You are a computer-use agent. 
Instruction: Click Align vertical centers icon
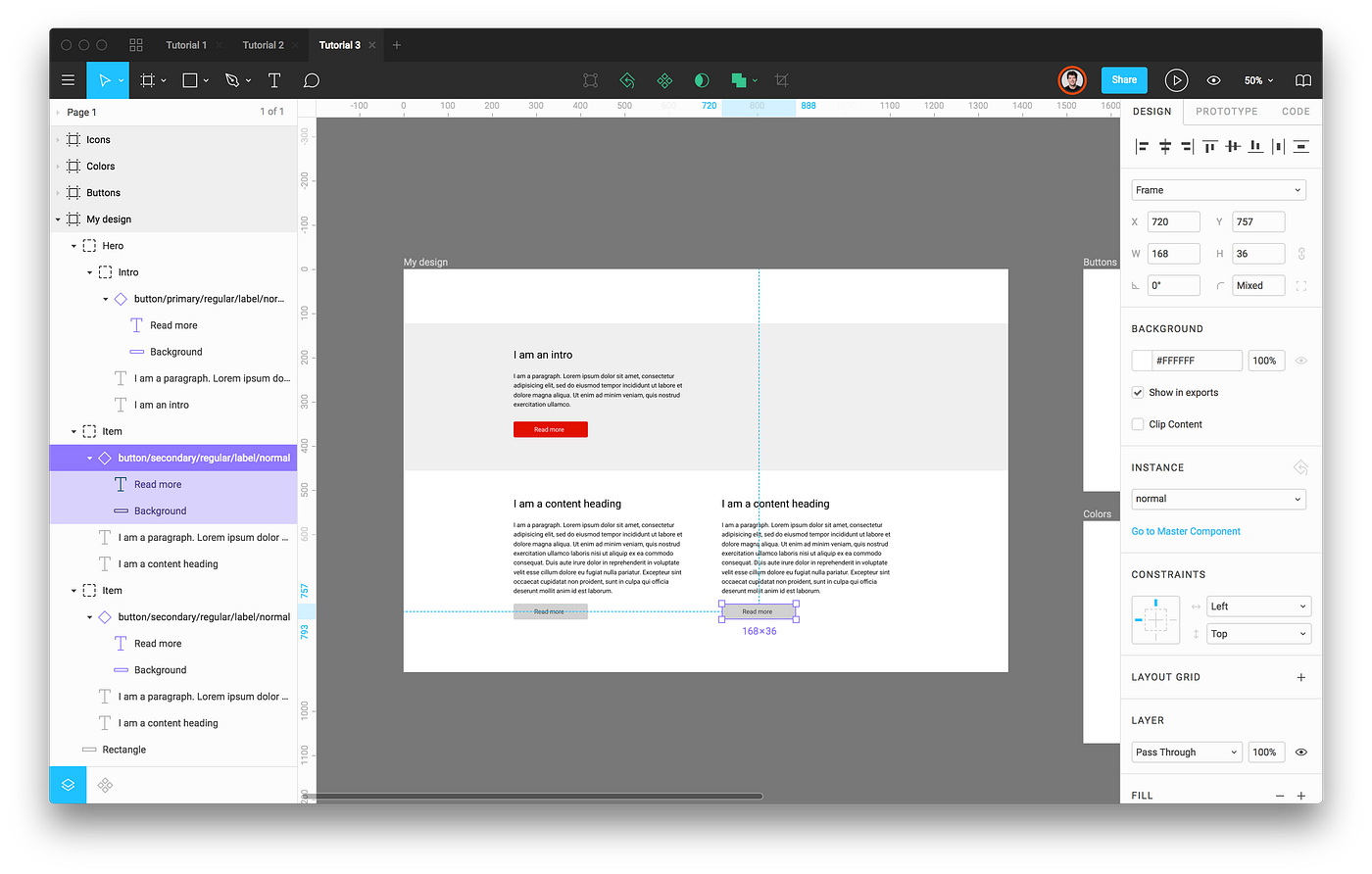[x=1233, y=146]
